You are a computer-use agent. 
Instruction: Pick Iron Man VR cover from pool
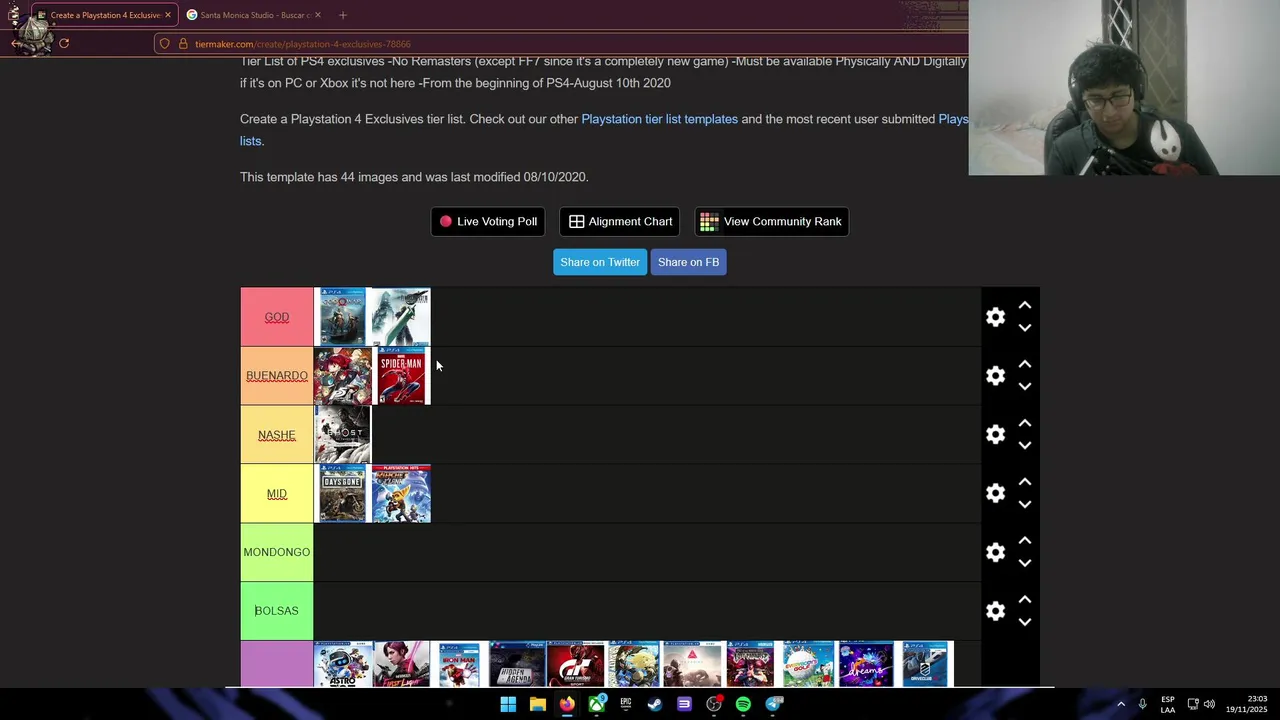click(x=459, y=664)
